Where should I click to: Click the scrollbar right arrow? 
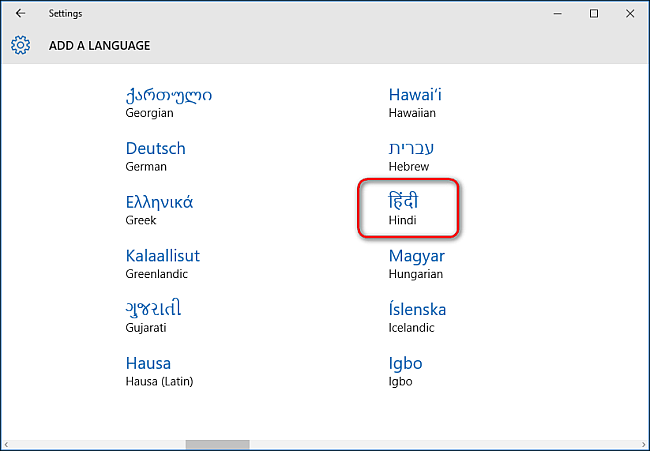coord(641,444)
